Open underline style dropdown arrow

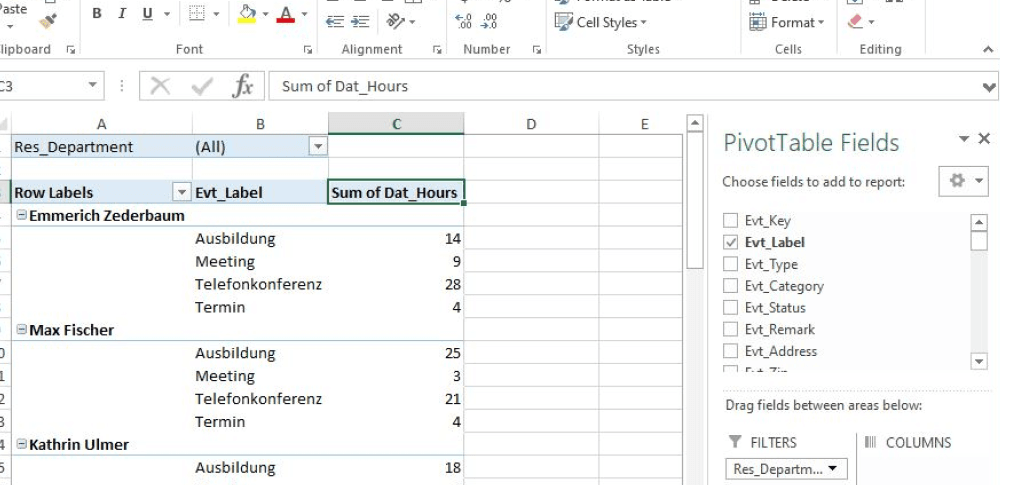167,14
